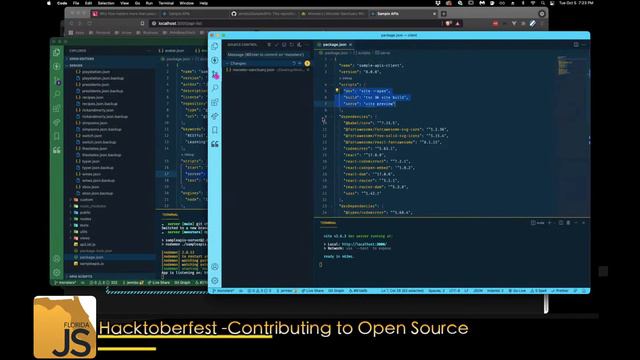Image resolution: width=640 pixels, height=360 pixels.
Task: Open sampleapis.js in green window explorer
Action: click(x=91, y=264)
